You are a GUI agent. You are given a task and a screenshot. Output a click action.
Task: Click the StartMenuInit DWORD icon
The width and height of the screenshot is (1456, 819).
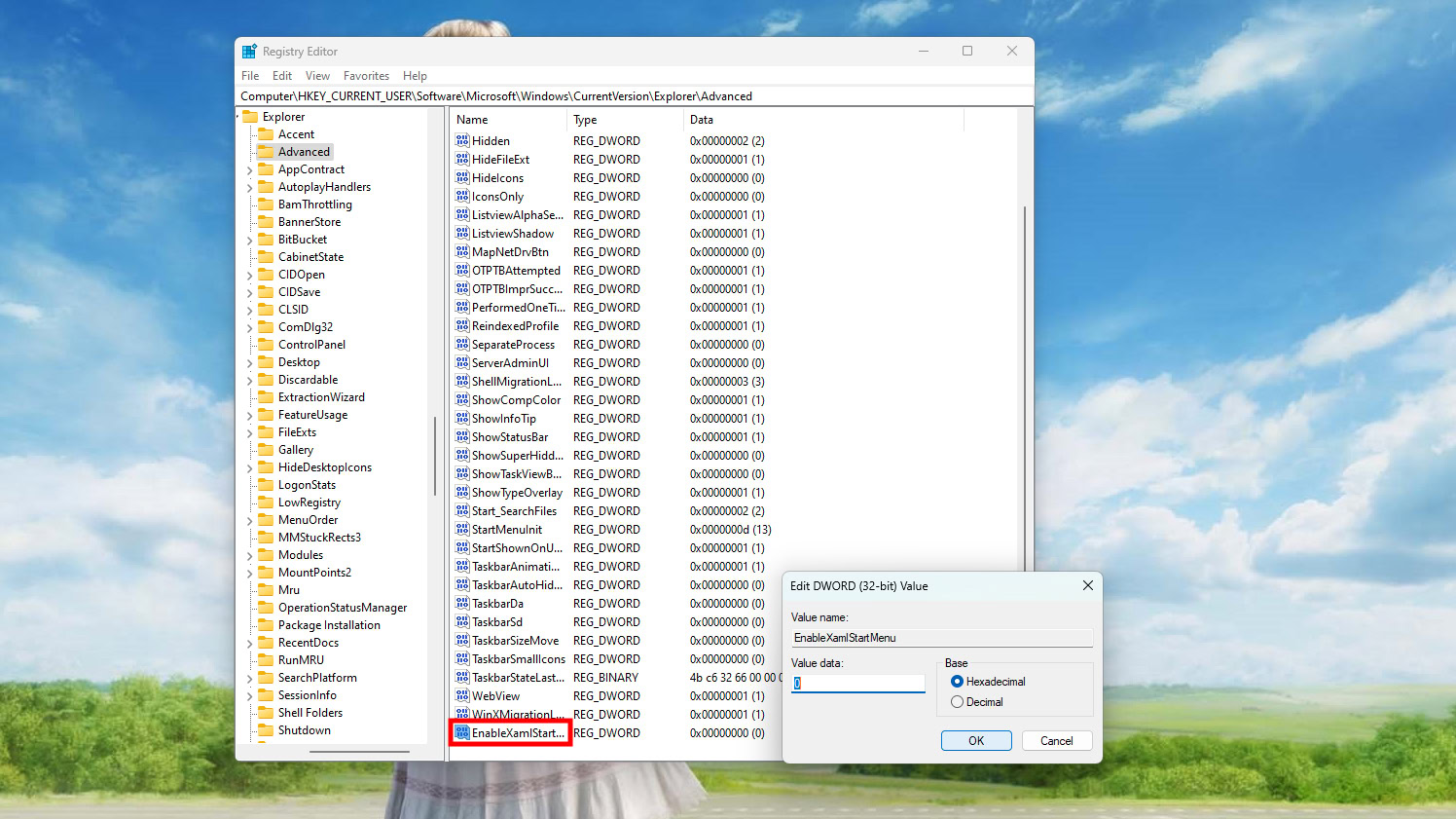462,530
